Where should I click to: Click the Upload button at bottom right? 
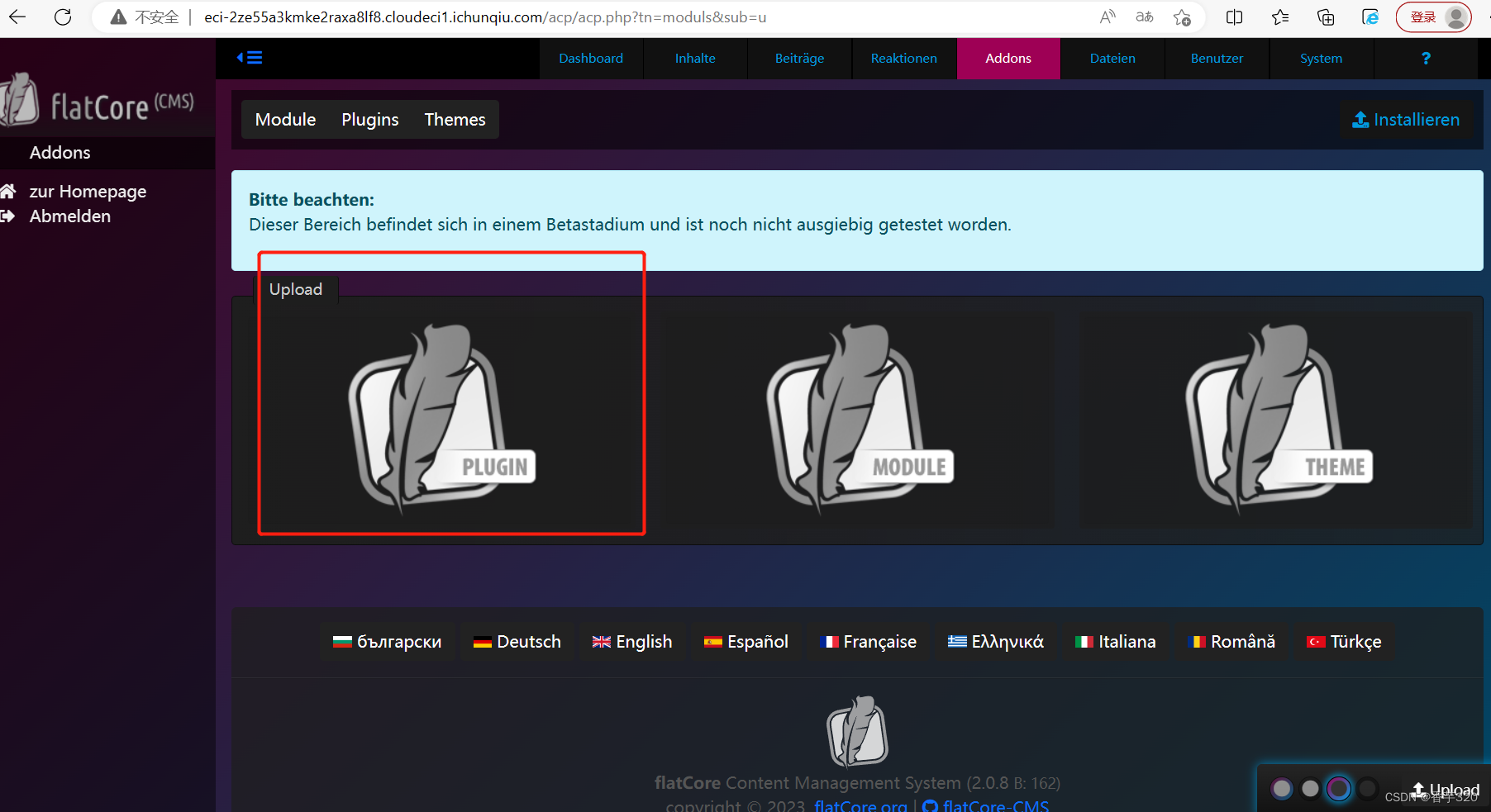click(x=1446, y=790)
